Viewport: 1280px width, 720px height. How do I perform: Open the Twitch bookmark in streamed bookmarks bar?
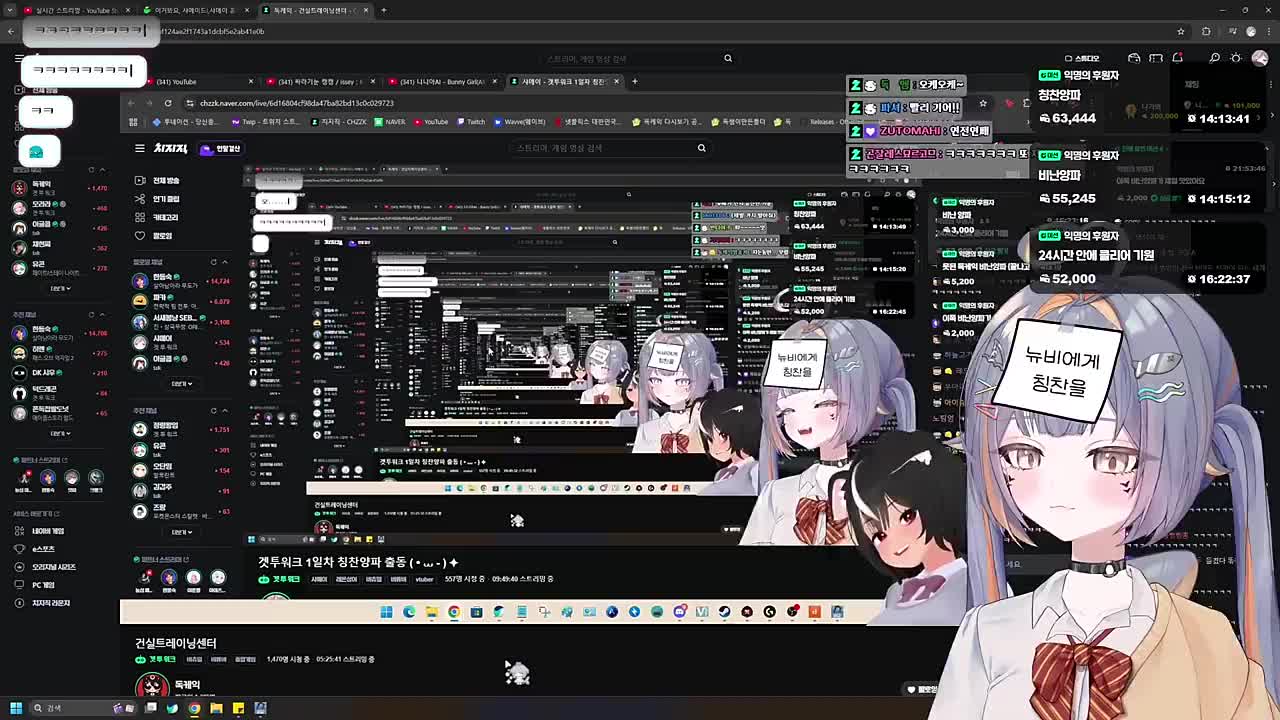point(471,122)
